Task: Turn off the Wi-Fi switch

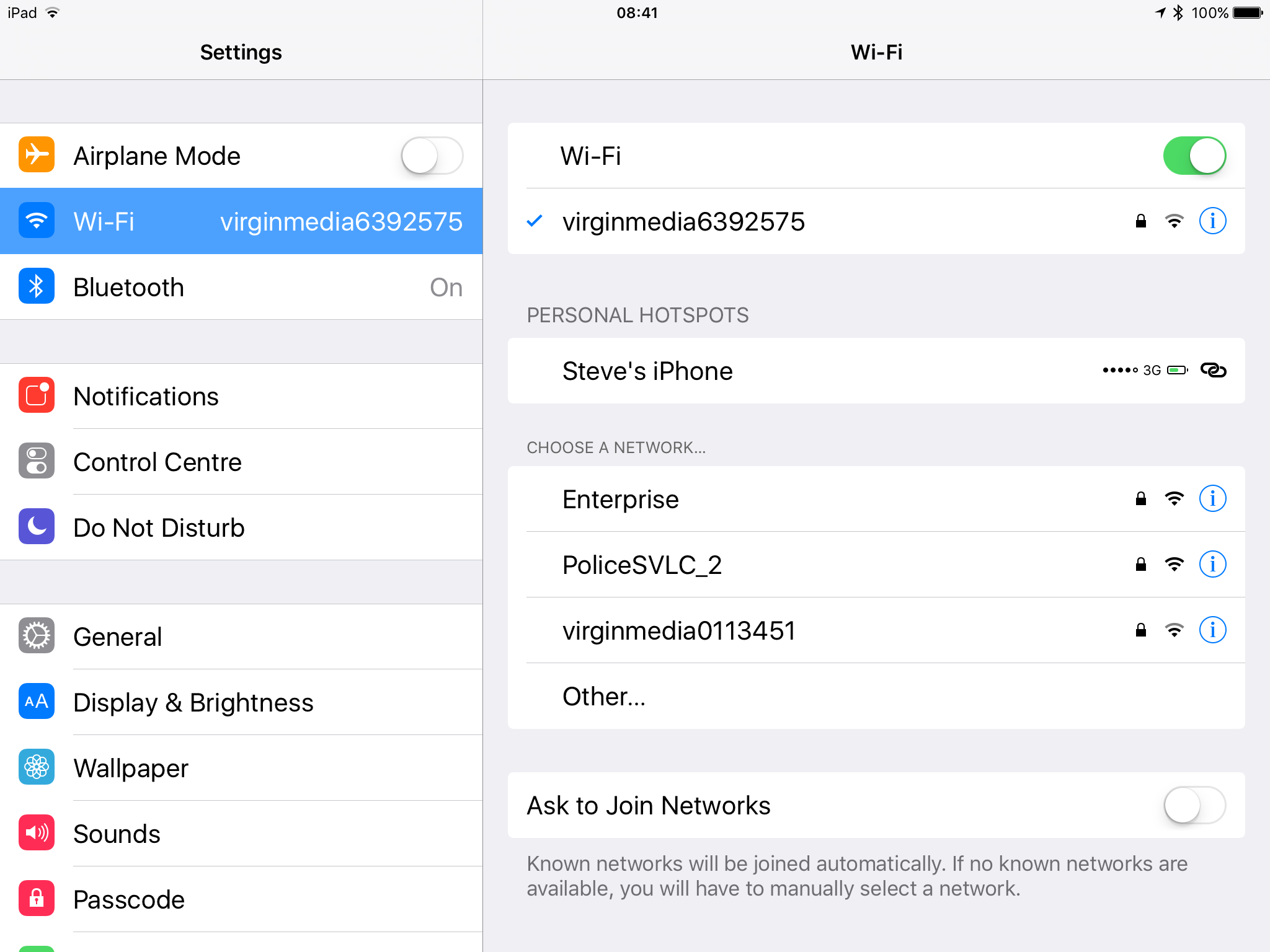Action: pos(1194,156)
